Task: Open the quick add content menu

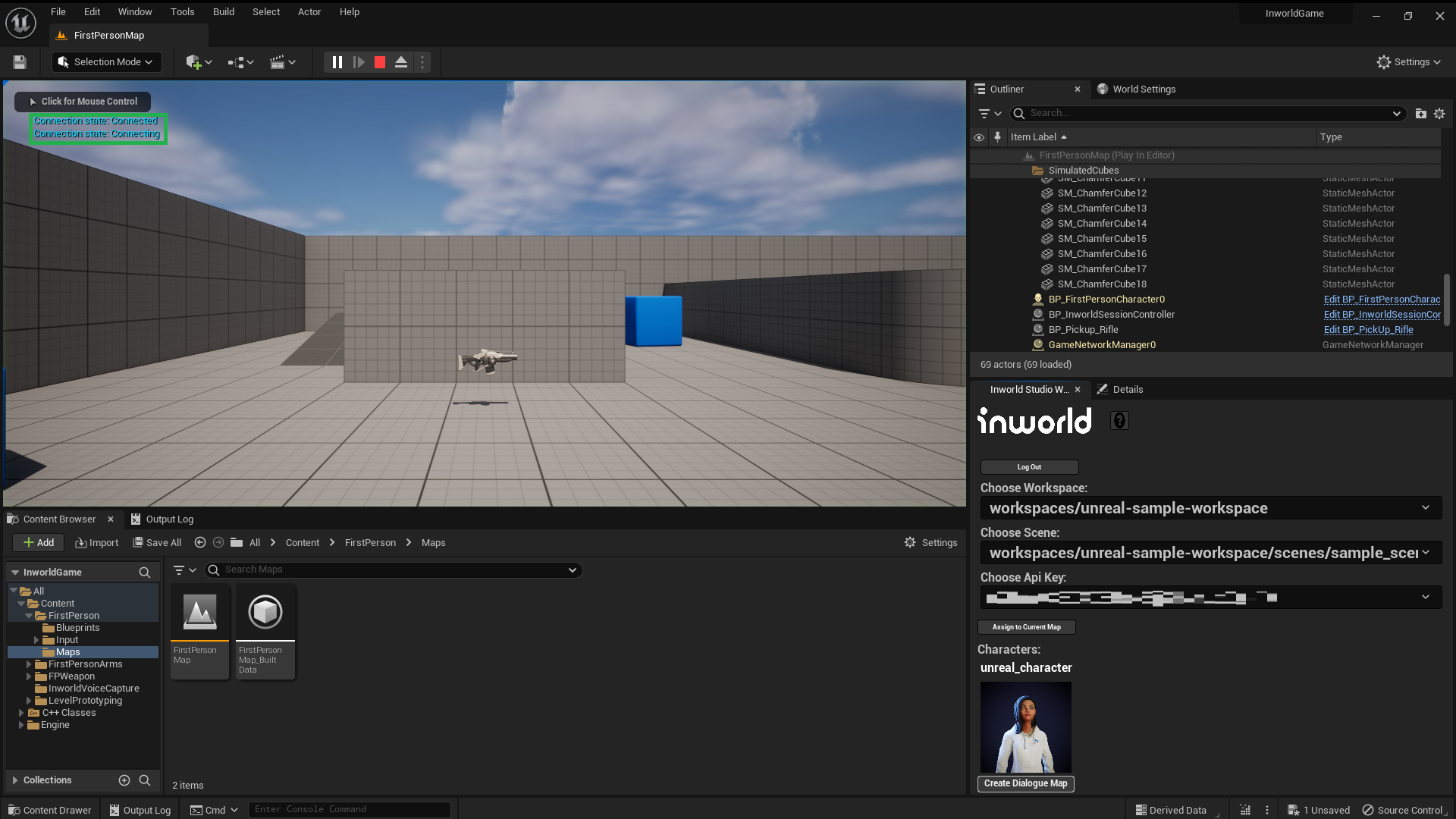Action: 199,62
